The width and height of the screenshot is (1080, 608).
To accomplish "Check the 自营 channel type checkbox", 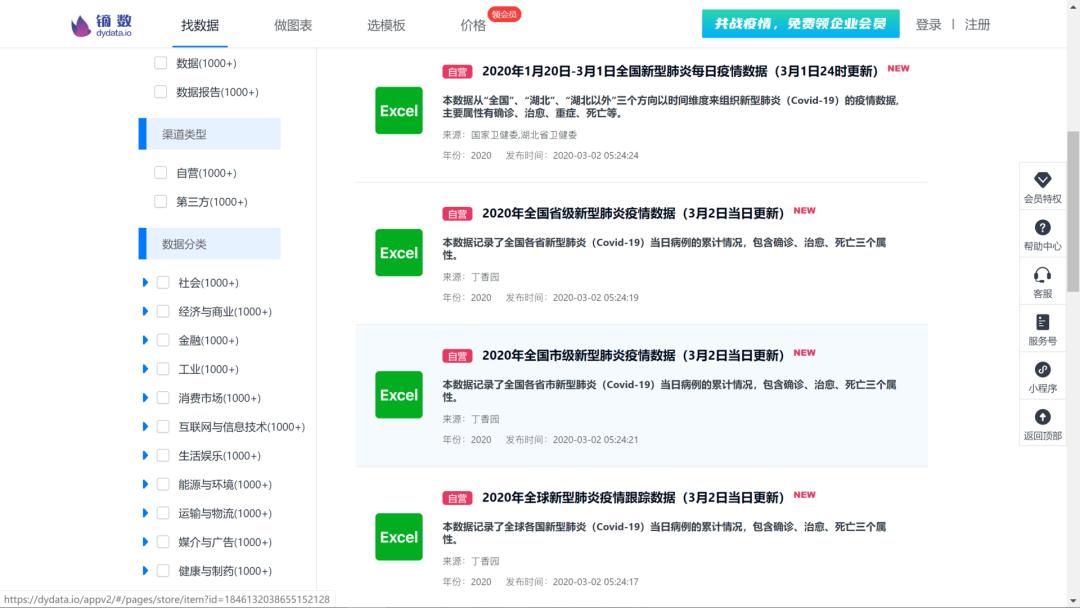I will [x=160, y=172].
